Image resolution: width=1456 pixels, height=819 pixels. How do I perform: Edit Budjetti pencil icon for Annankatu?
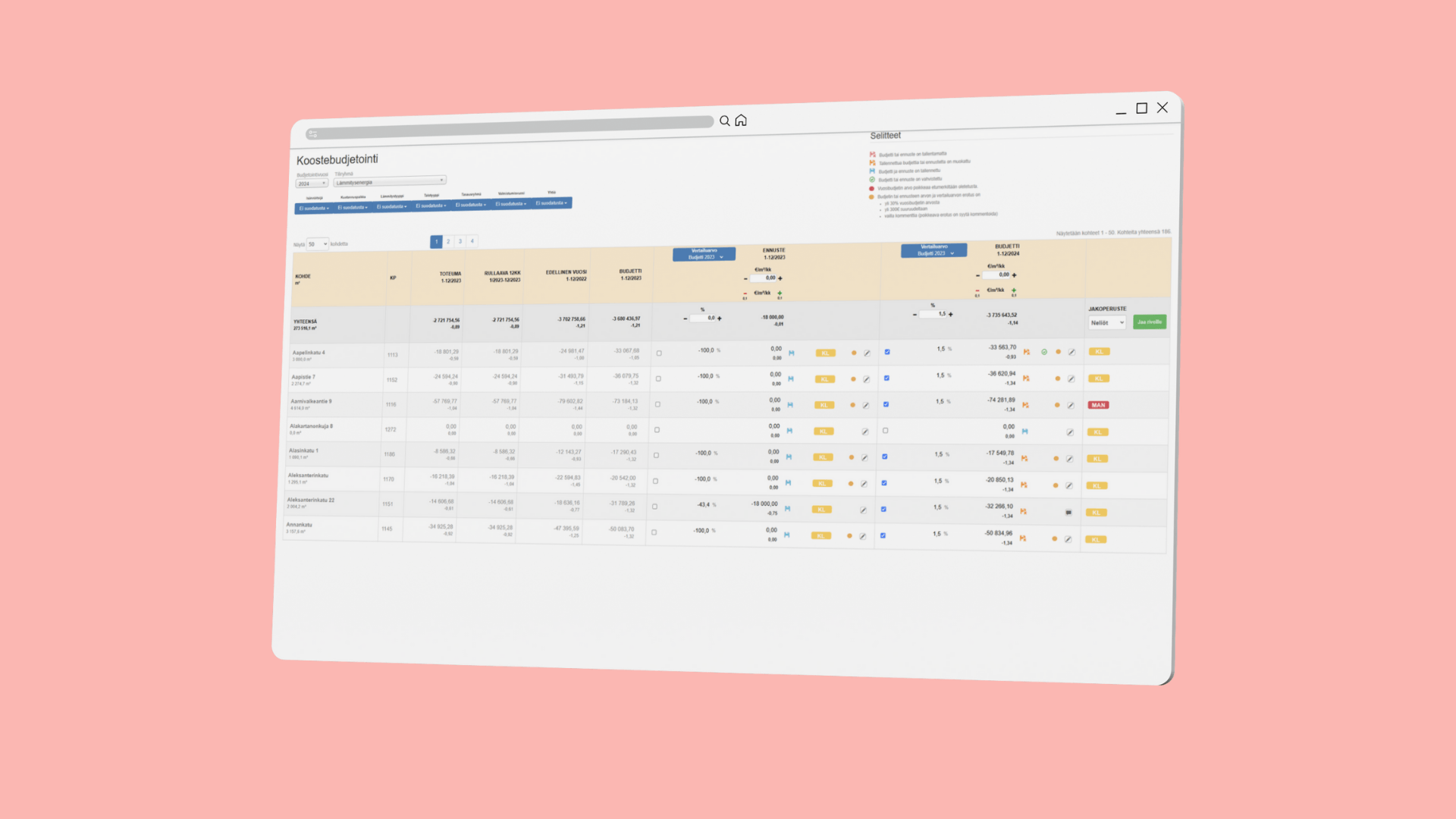[x=1068, y=539]
